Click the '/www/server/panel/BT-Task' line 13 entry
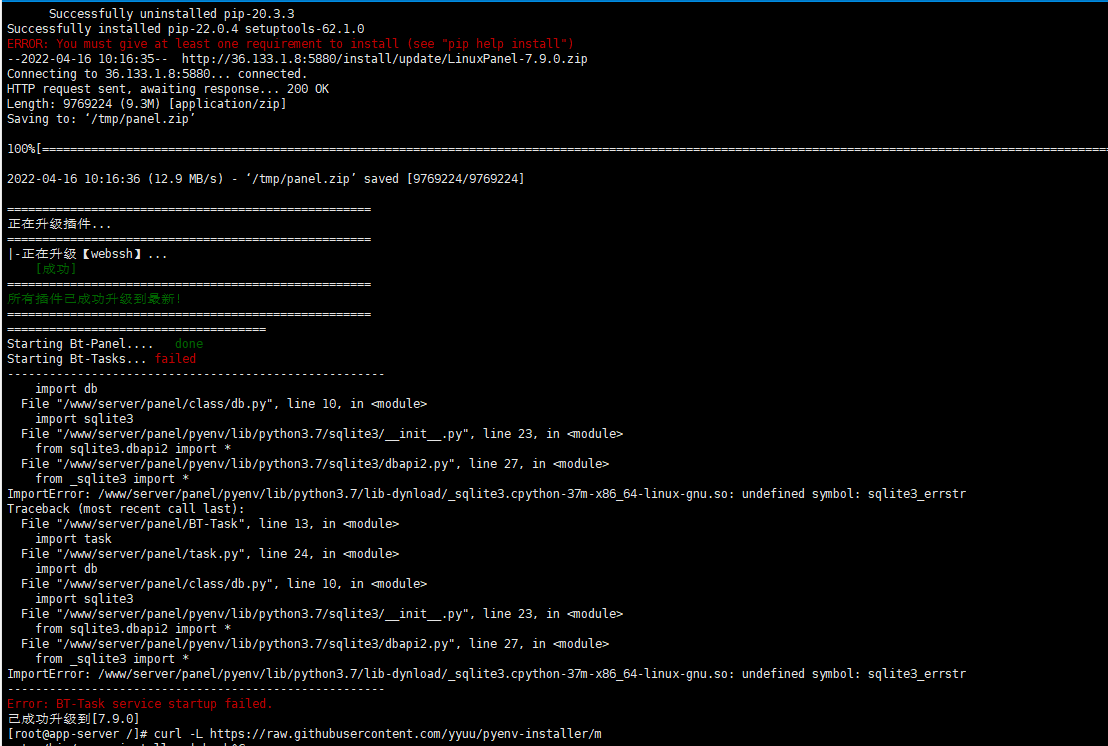The image size is (1108, 746). 210,523
